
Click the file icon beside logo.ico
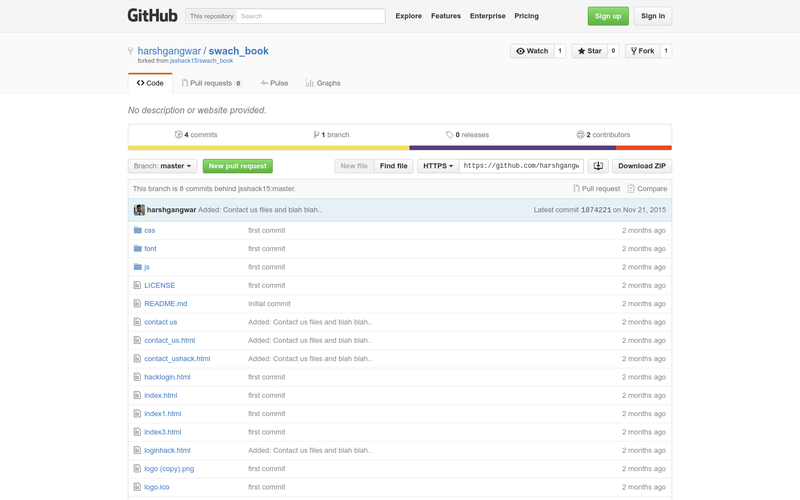coord(137,487)
